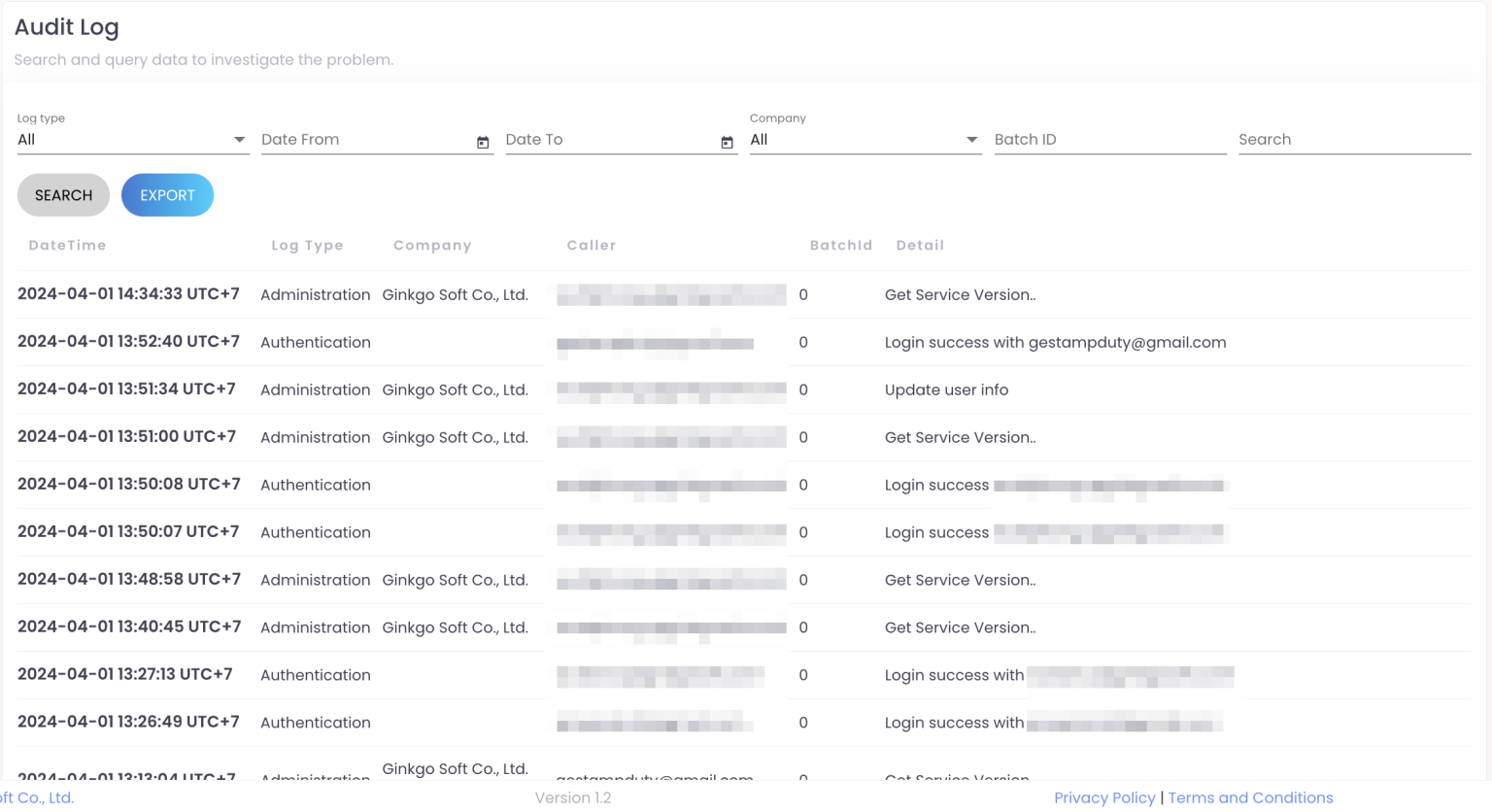
Task: Open the Terms and Conditions link
Action: 1250,797
